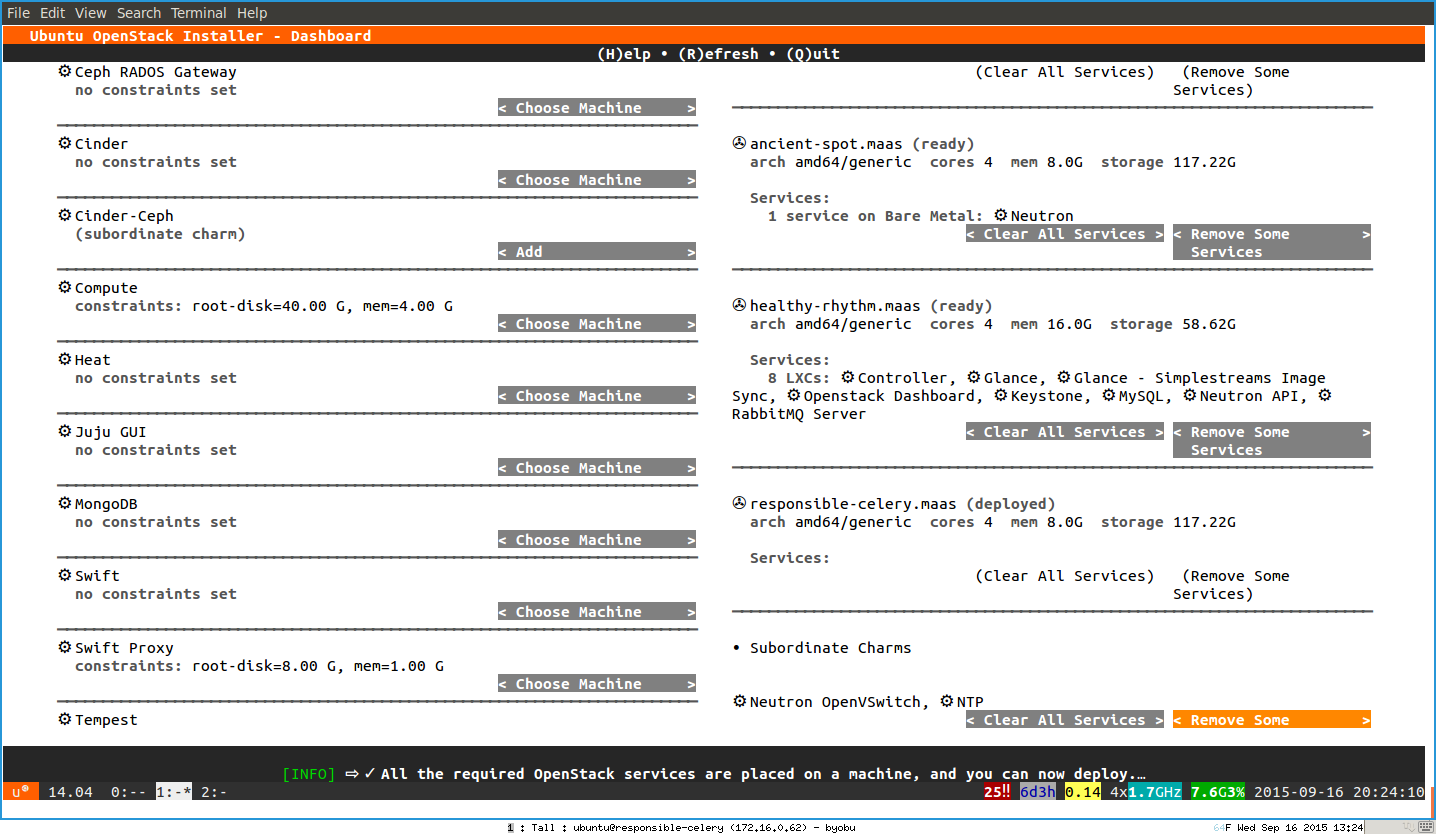Click the 6d3h uptime indicator
The width and height of the screenshot is (1436, 834).
[x=1037, y=792]
